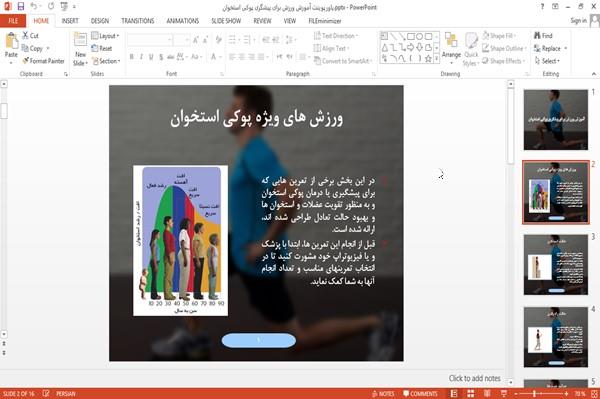Toggle text Shadow formatting
This screenshot has width=600, height=399.
(161, 57)
